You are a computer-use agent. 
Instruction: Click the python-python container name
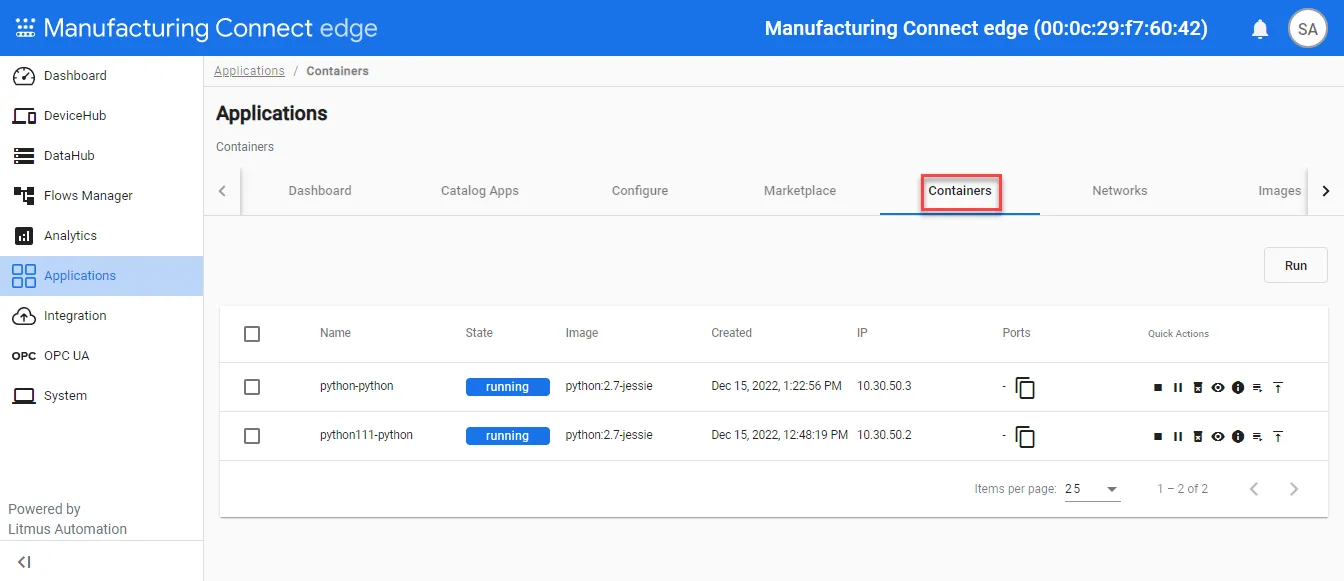[357, 386]
